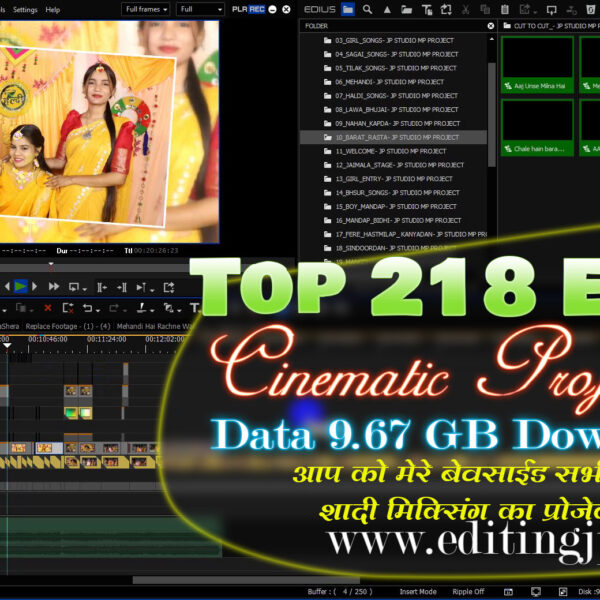Select folder 10_BARAT_RASTA- JP STUDIO MP PROJECT
The height and width of the screenshot is (600, 600).
[x=391, y=137]
